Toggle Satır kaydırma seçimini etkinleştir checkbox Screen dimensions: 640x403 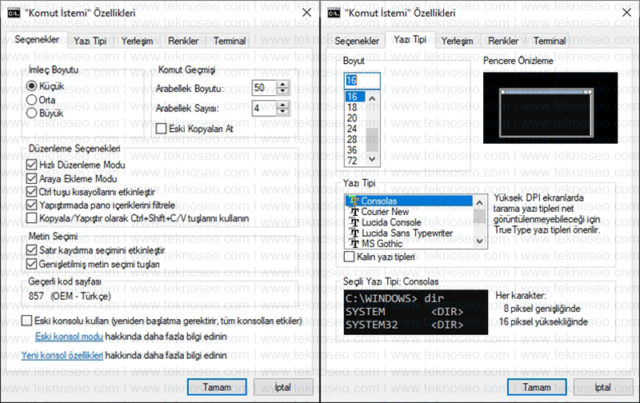pos(31,250)
